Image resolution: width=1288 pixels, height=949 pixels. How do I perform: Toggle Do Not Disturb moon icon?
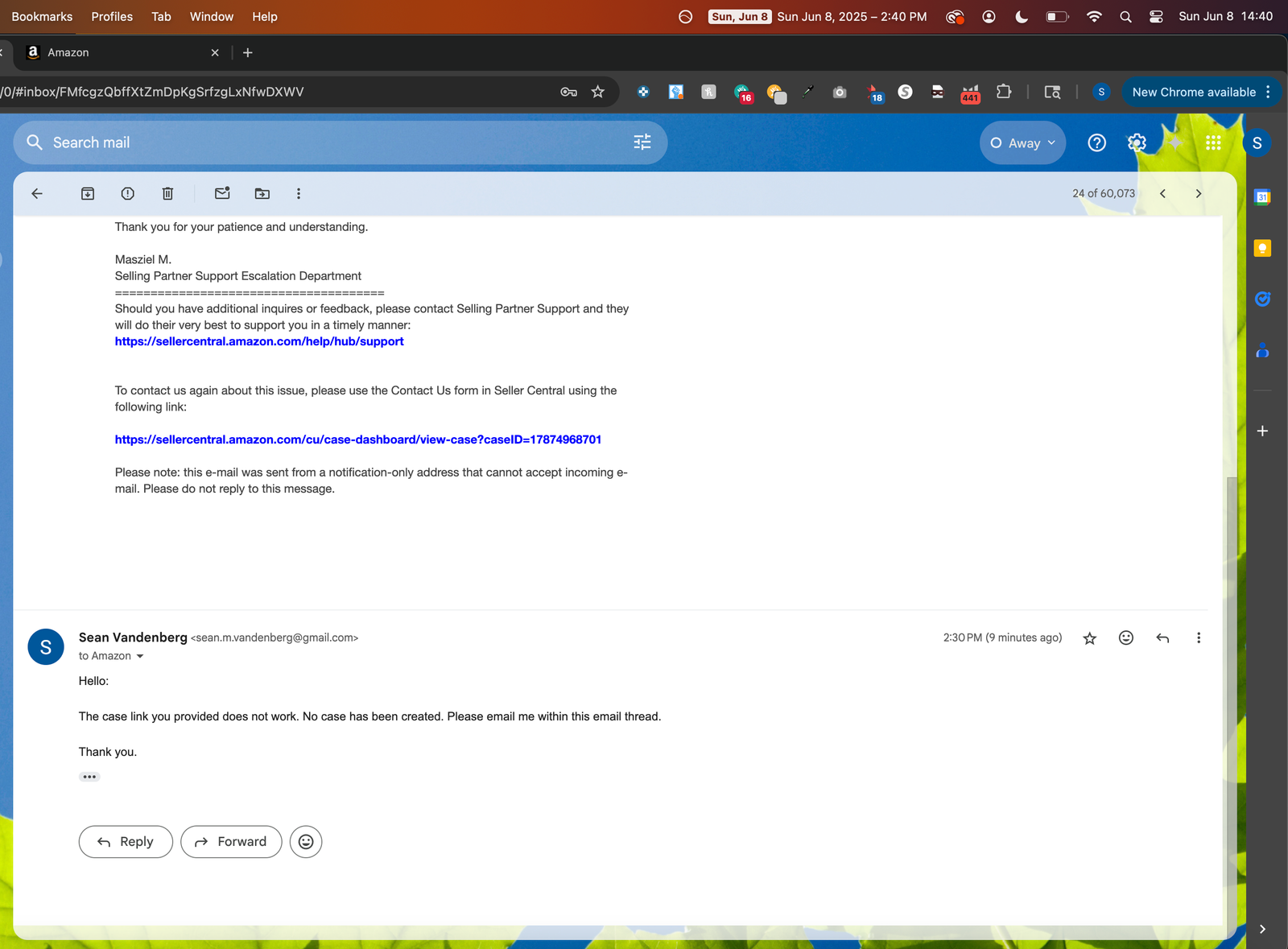tap(1022, 17)
